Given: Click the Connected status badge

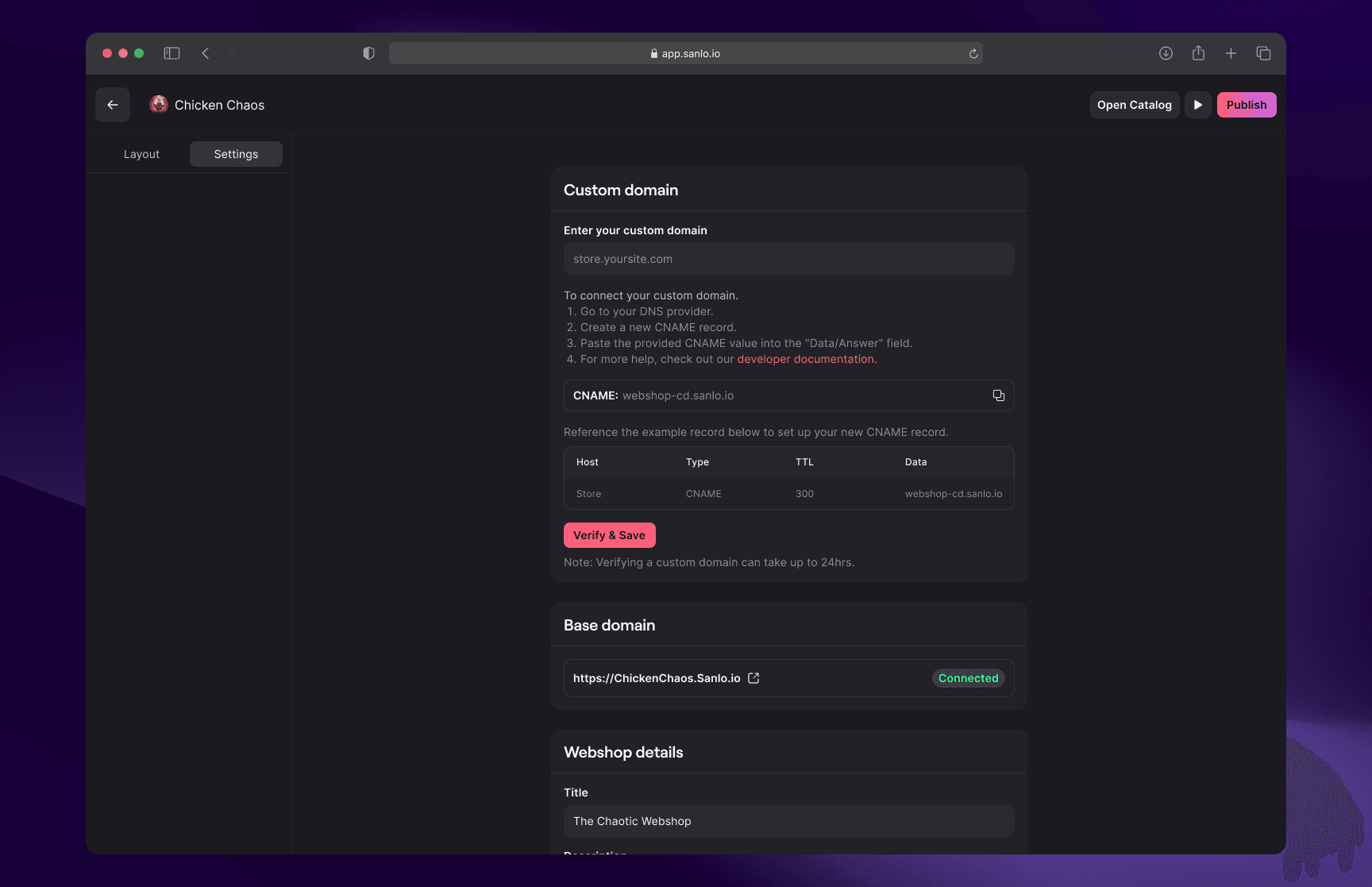Looking at the screenshot, I should (x=969, y=678).
